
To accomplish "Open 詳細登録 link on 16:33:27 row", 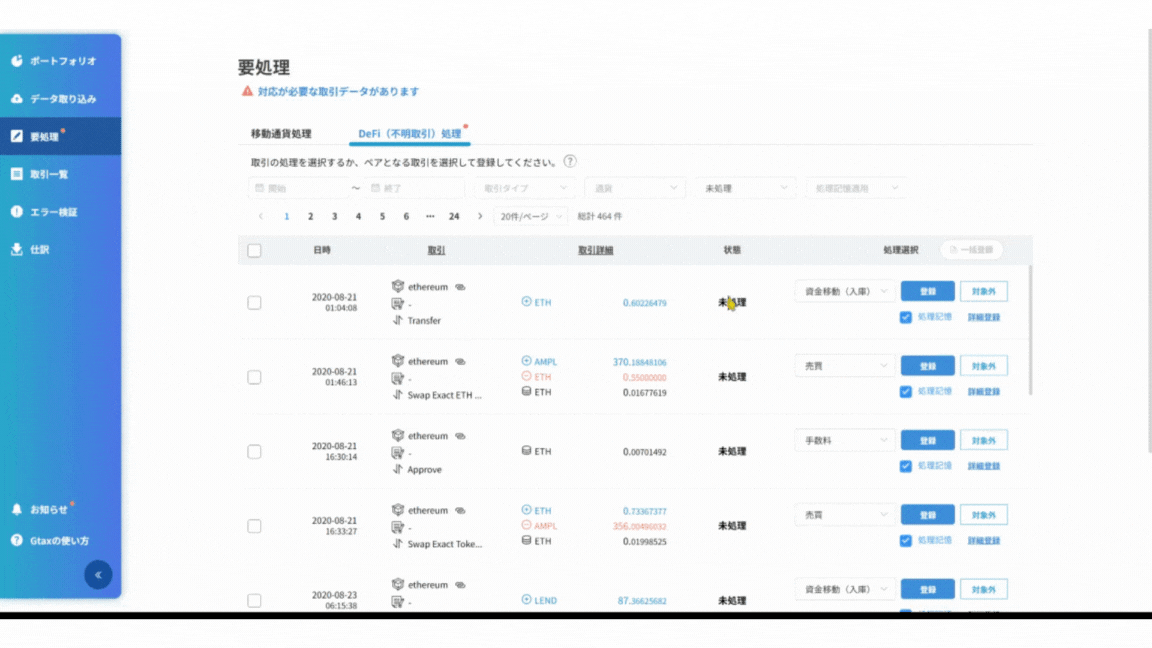I will click(984, 541).
